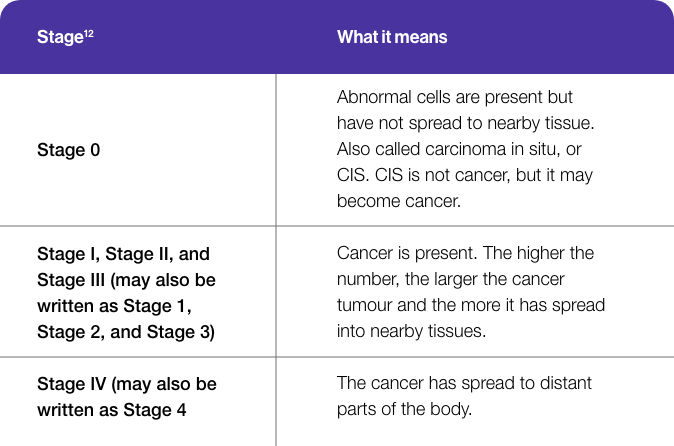Viewport: 674px width, 446px height.
Task: Click the "Stage" column header
Action: click(x=60, y=38)
